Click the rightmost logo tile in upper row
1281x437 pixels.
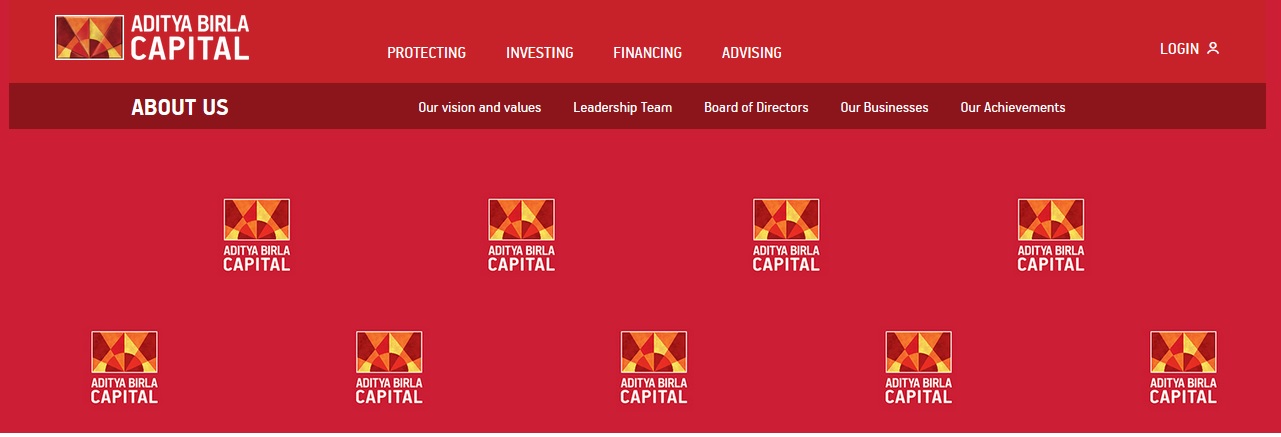pyautogui.click(x=1051, y=235)
